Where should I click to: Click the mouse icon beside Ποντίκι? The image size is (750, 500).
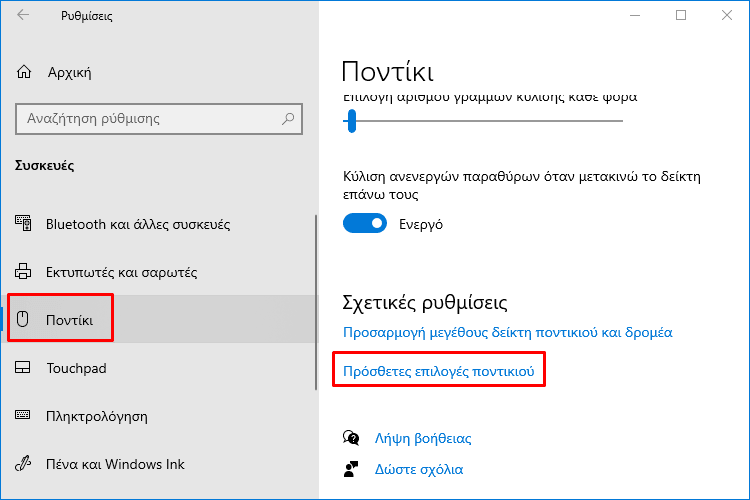(22, 319)
